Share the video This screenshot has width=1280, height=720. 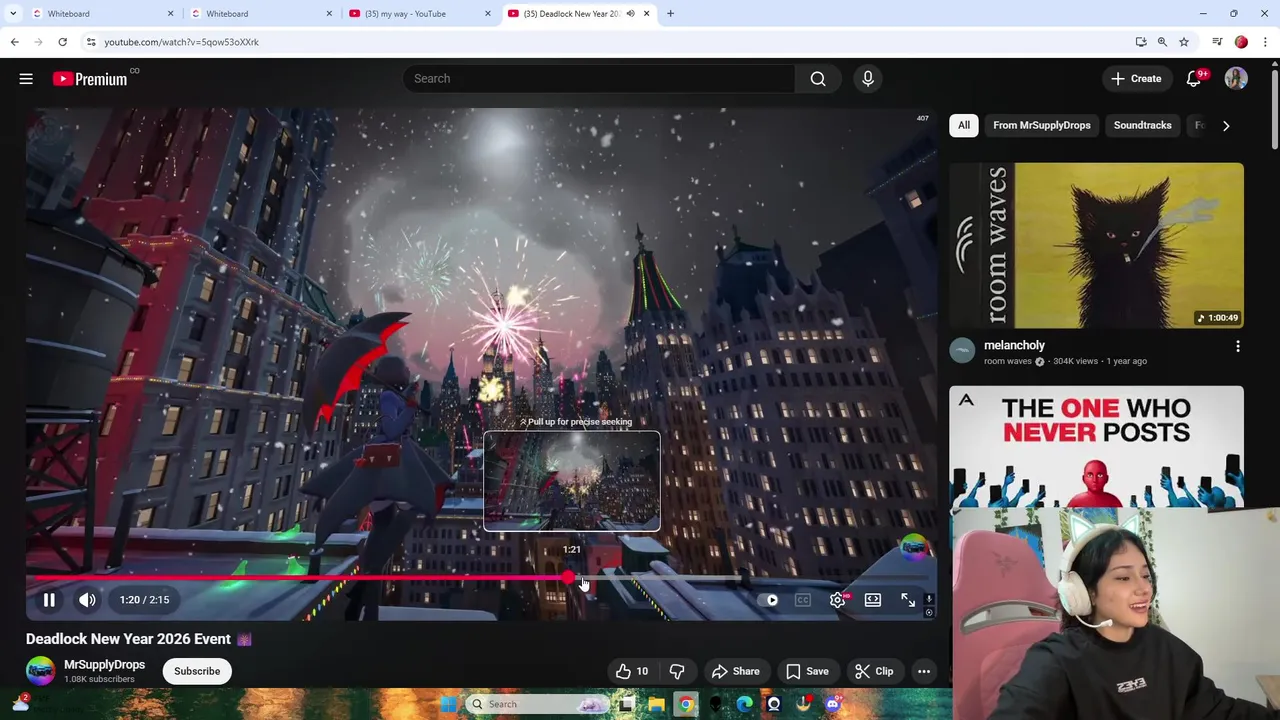pyautogui.click(x=735, y=671)
